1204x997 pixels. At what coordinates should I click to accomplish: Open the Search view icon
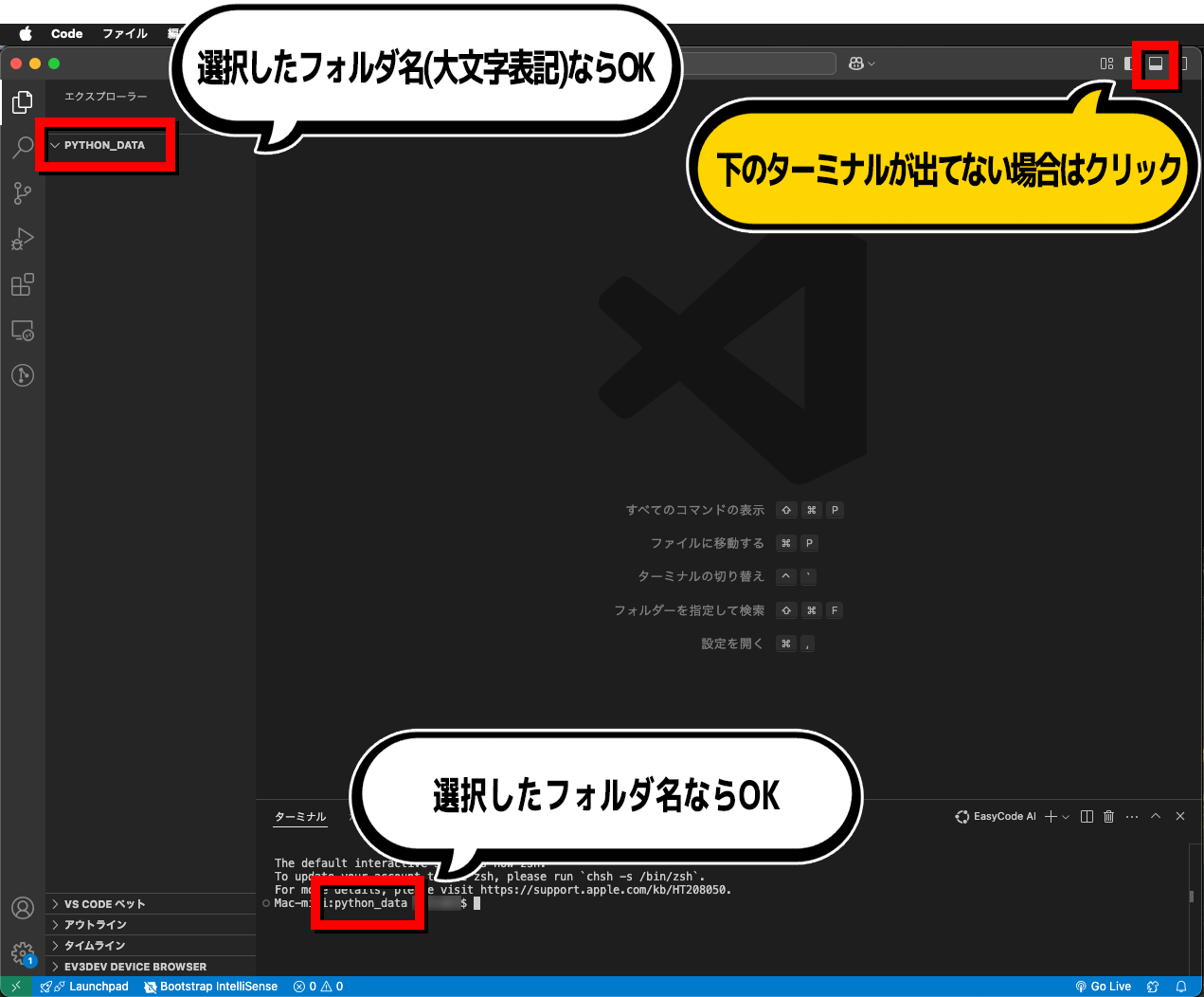click(23, 148)
